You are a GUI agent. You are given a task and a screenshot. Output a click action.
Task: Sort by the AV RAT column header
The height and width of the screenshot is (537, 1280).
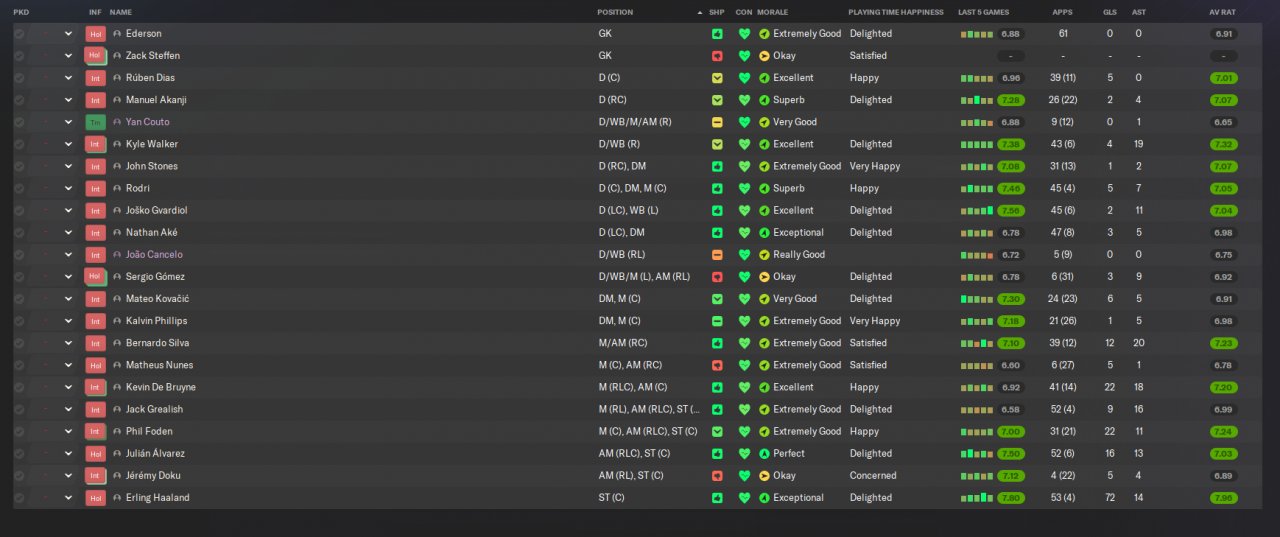(1223, 12)
